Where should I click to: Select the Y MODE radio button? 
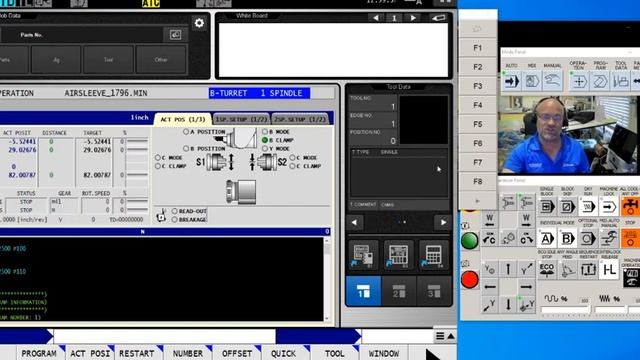coord(265,149)
